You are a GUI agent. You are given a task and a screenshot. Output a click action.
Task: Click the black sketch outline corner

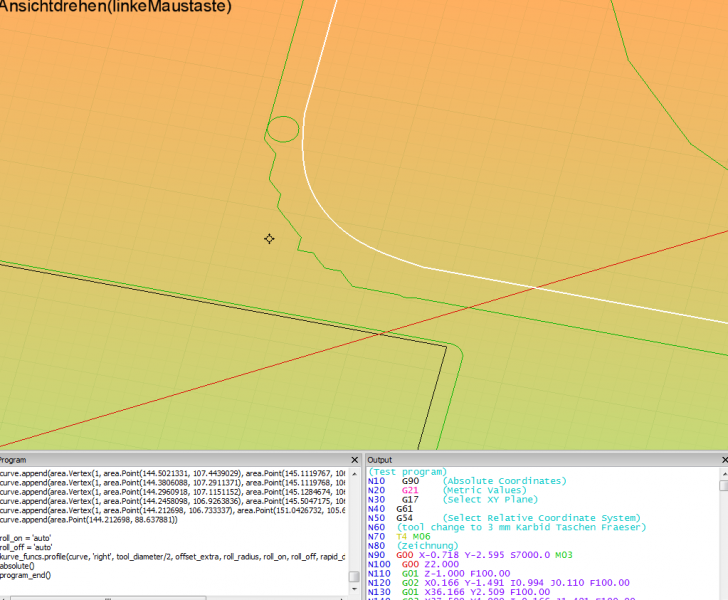[445, 347]
